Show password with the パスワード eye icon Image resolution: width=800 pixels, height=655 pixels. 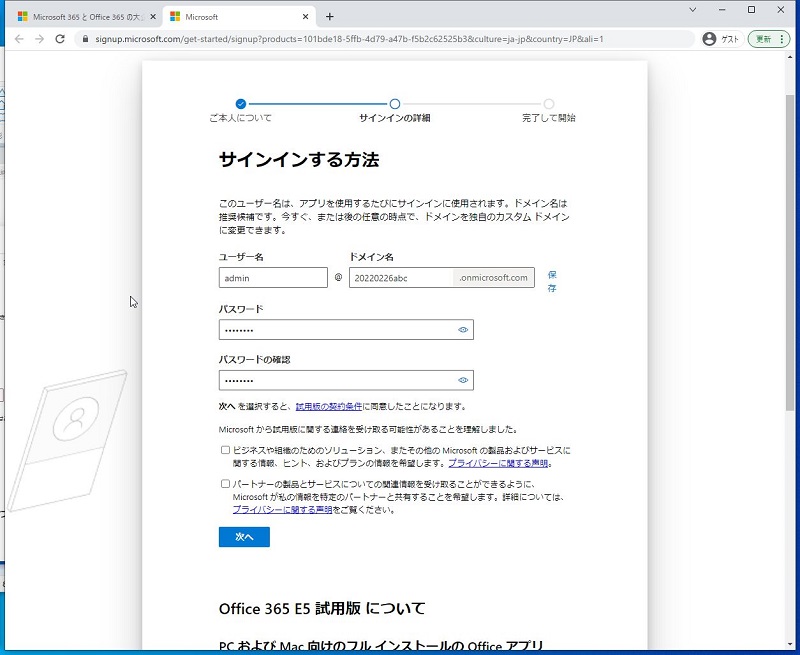tap(463, 330)
